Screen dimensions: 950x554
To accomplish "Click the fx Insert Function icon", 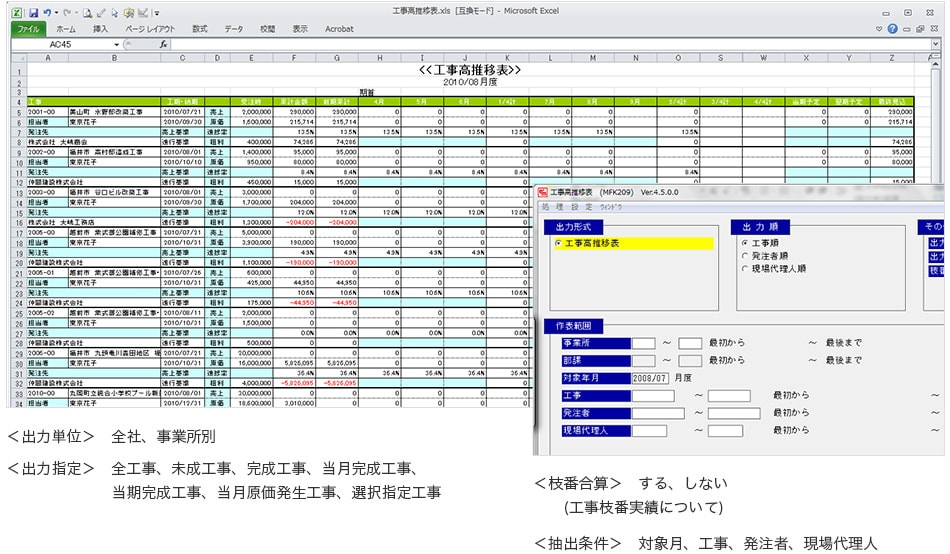I will (164, 44).
